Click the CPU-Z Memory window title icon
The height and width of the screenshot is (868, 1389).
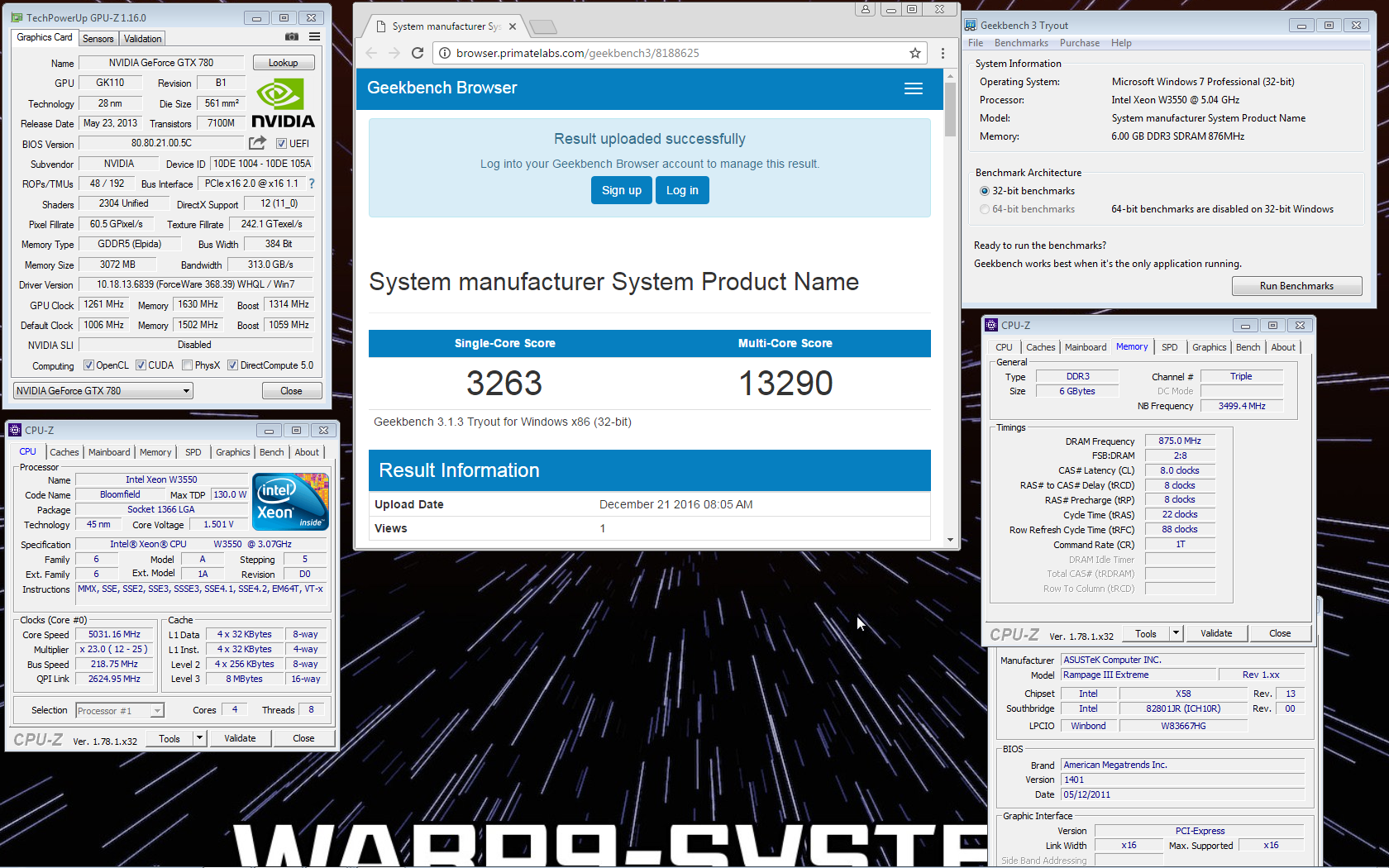click(x=991, y=325)
